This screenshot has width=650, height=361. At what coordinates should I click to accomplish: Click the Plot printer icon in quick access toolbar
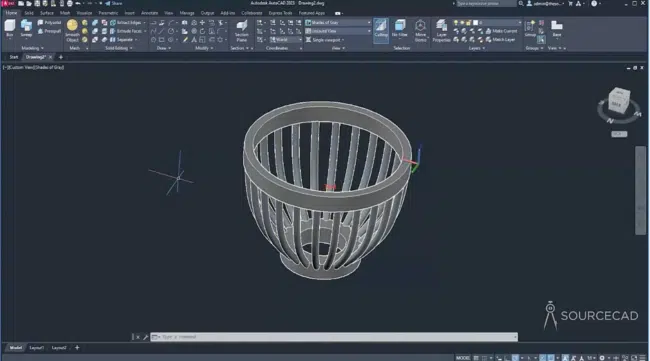[x=70, y=3]
